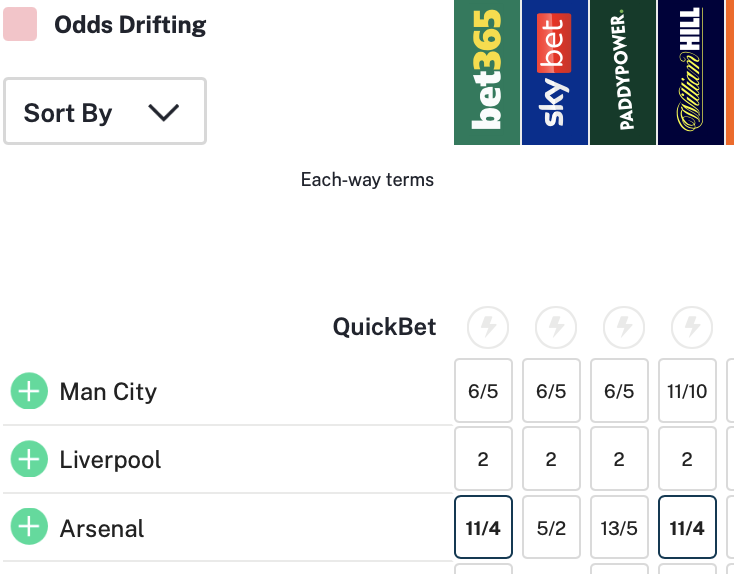Open the Sort By dropdown
734x574 pixels.
105,112
